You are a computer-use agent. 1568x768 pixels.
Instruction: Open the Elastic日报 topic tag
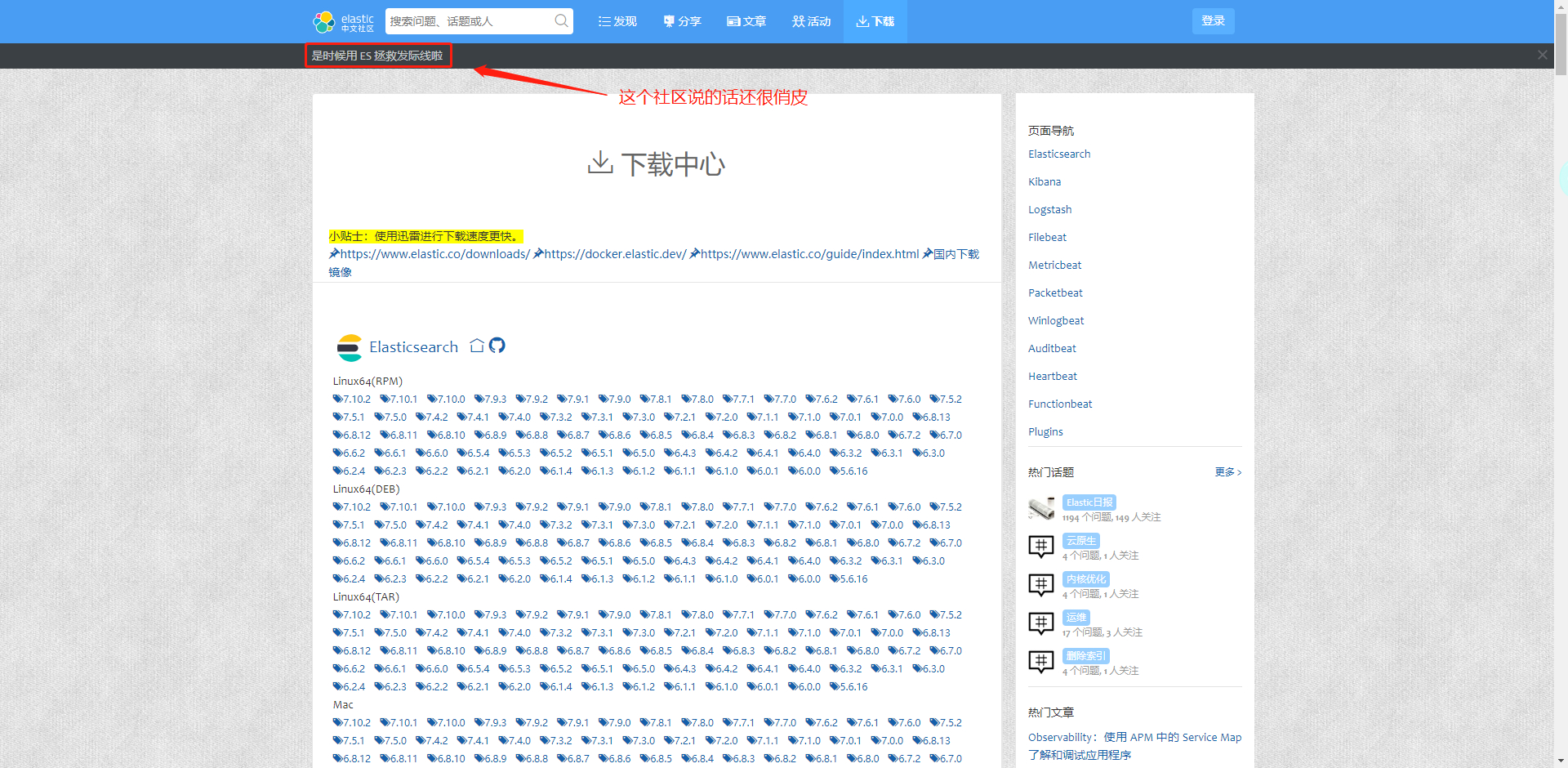click(x=1089, y=502)
